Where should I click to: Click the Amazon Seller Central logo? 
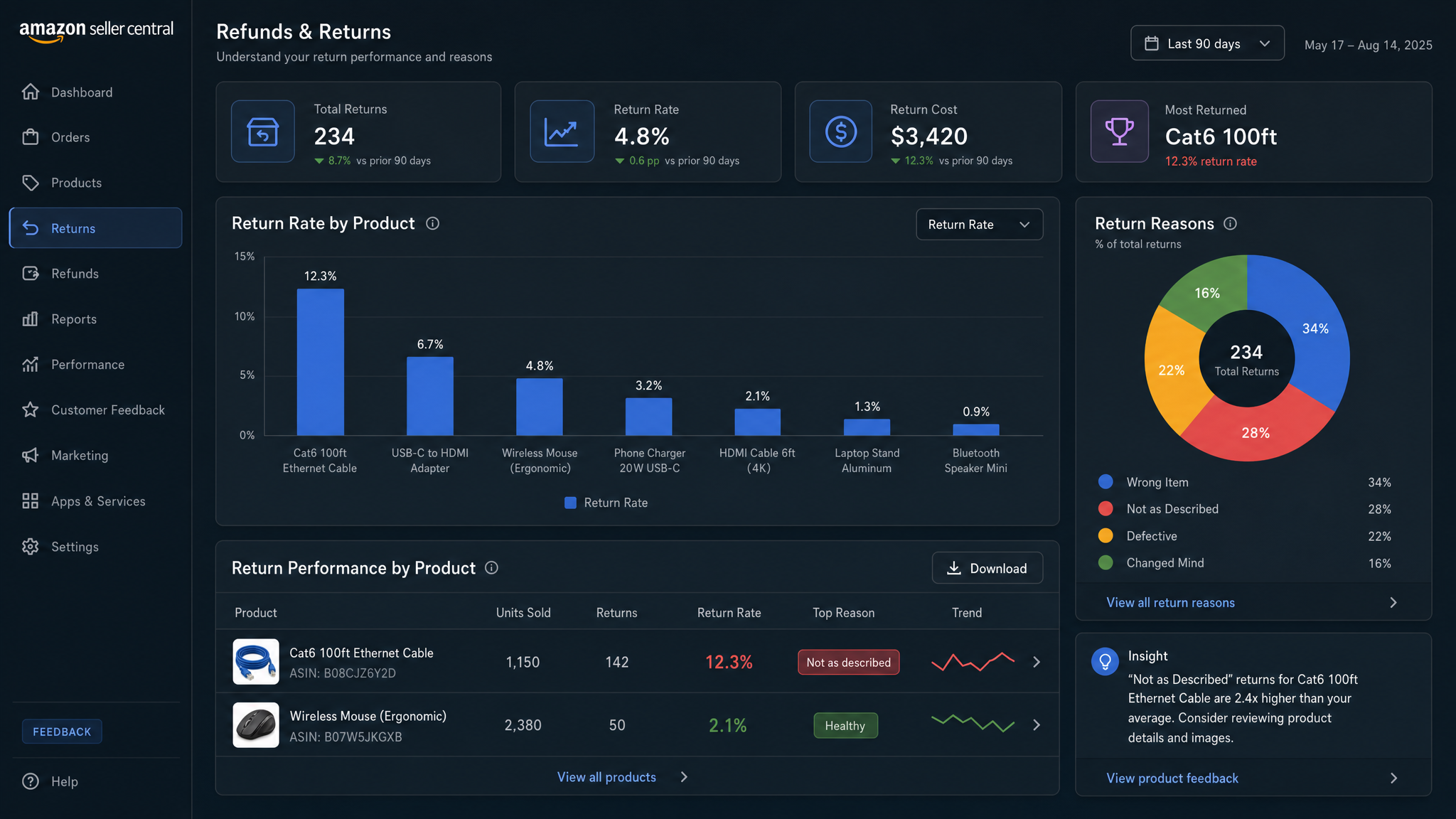pyautogui.click(x=96, y=31)
